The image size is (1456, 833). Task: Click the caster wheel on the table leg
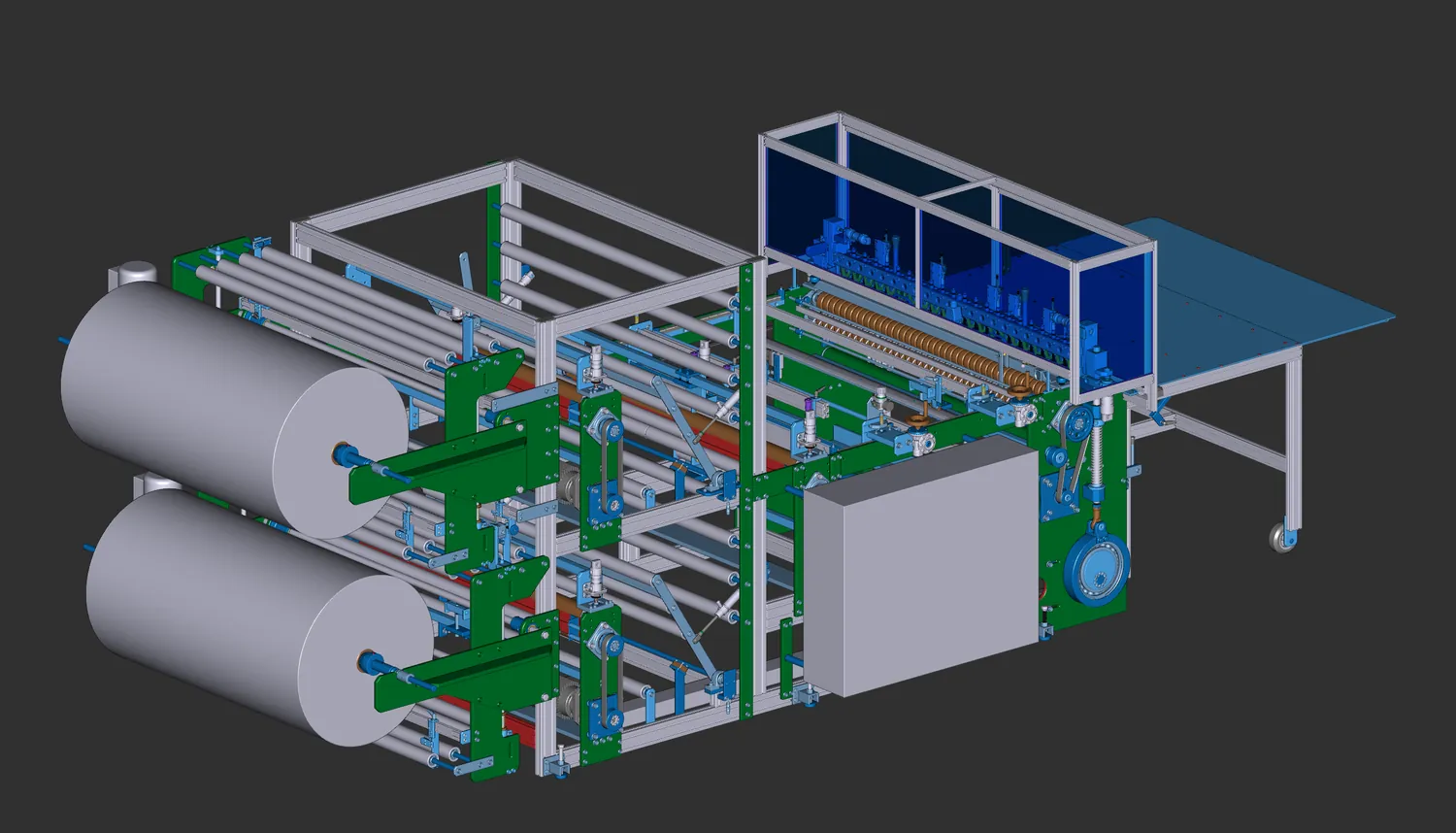(1284, 537)
